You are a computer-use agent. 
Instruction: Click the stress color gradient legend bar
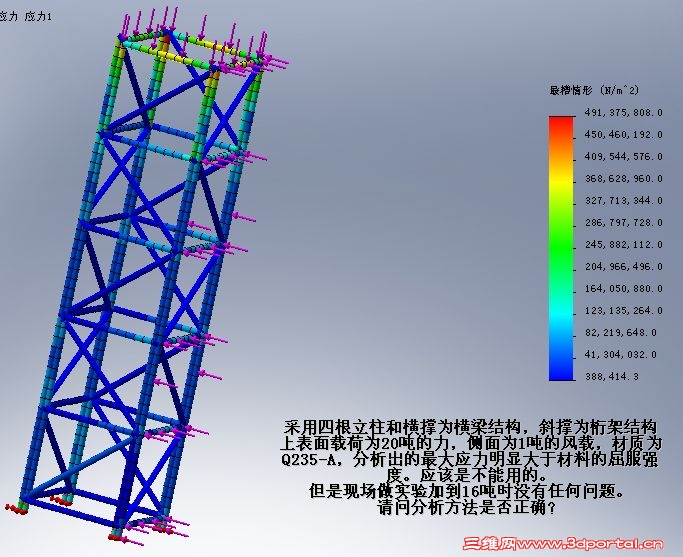coord(561,248)
